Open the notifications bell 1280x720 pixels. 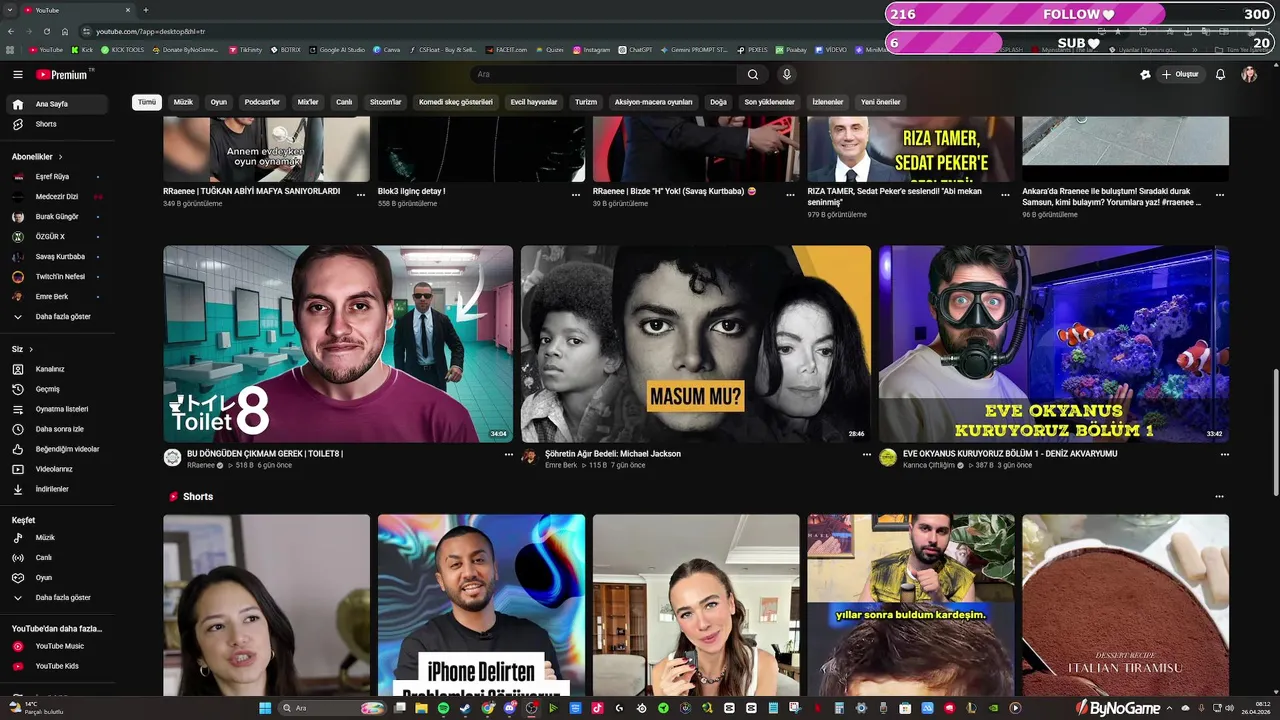(1220, 74)
